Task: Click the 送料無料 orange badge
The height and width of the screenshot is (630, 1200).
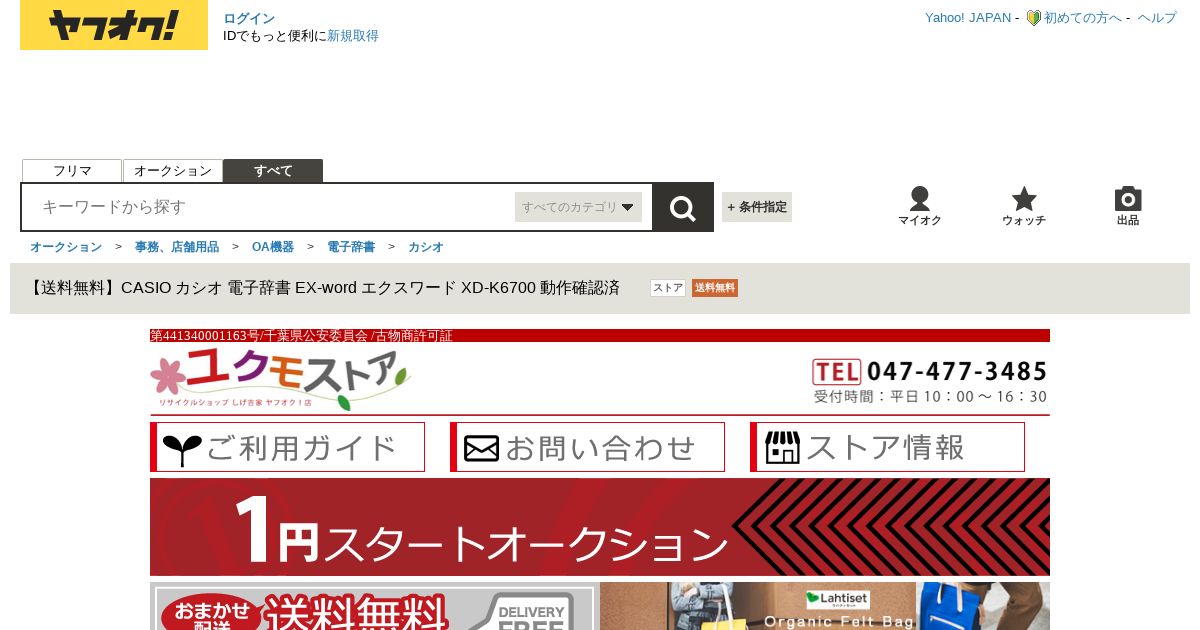Action: (x=715, y=288)
